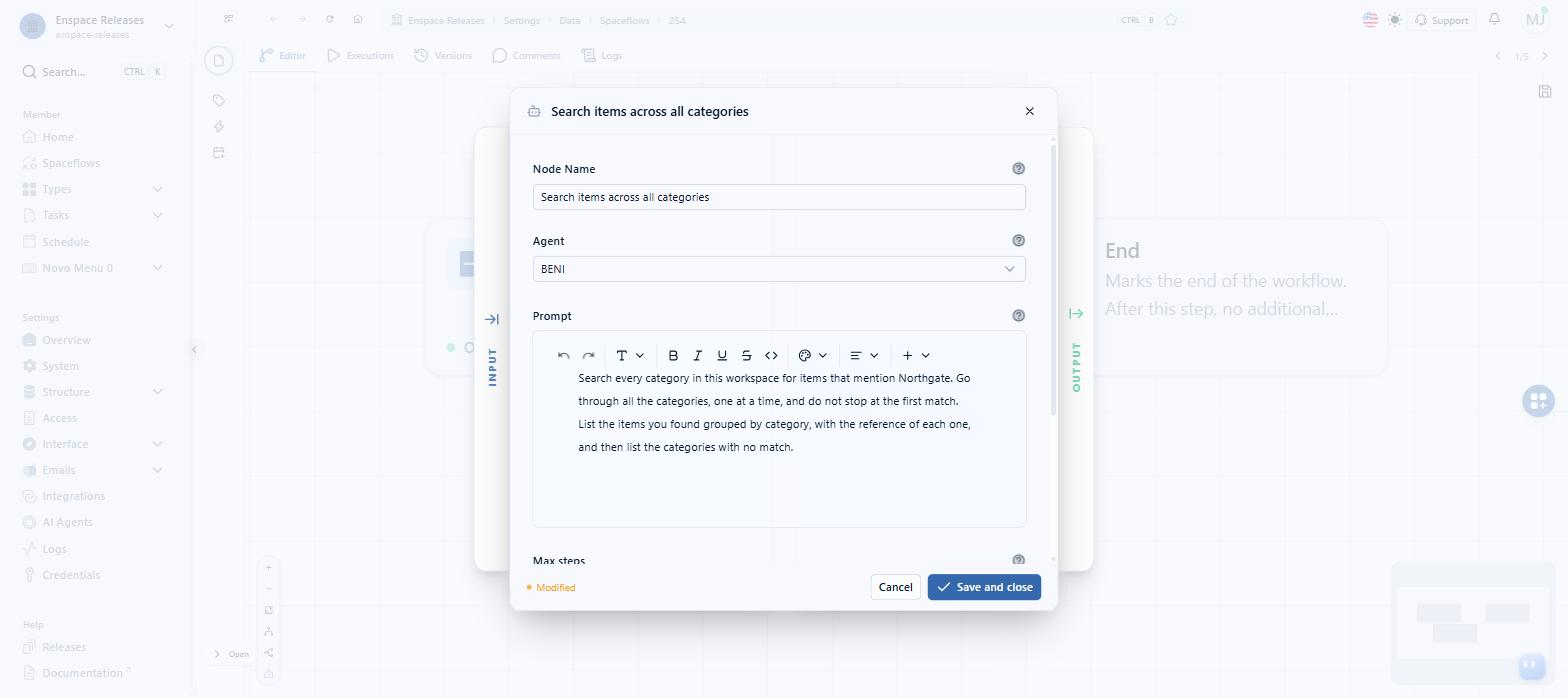Toggle italic formatting in prompt editor

(x=698, y=355)
